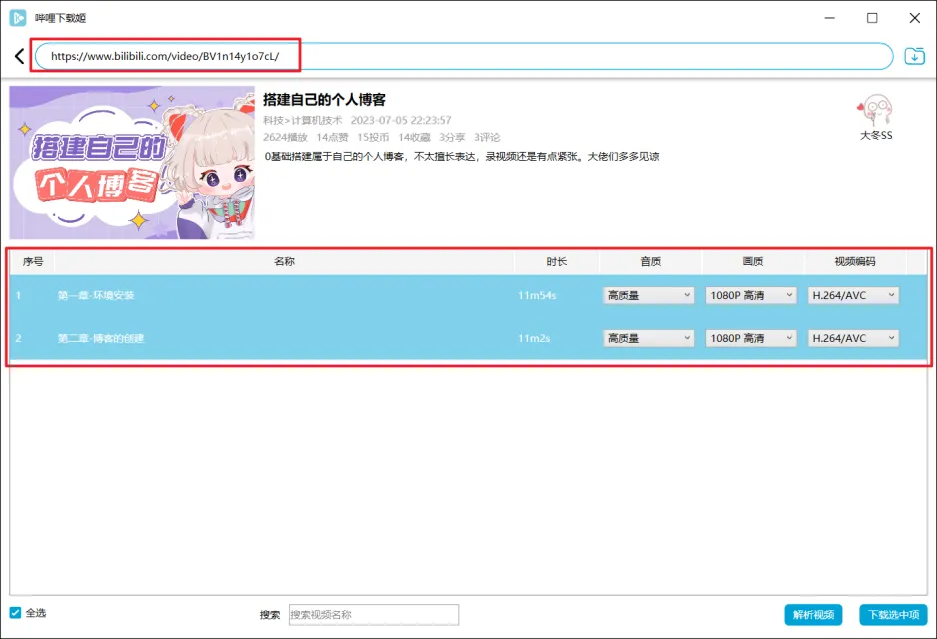The height and width of the screenshot is (639, 937).
Task: Open audio quality dropdown for row 2
Action: 649,338
